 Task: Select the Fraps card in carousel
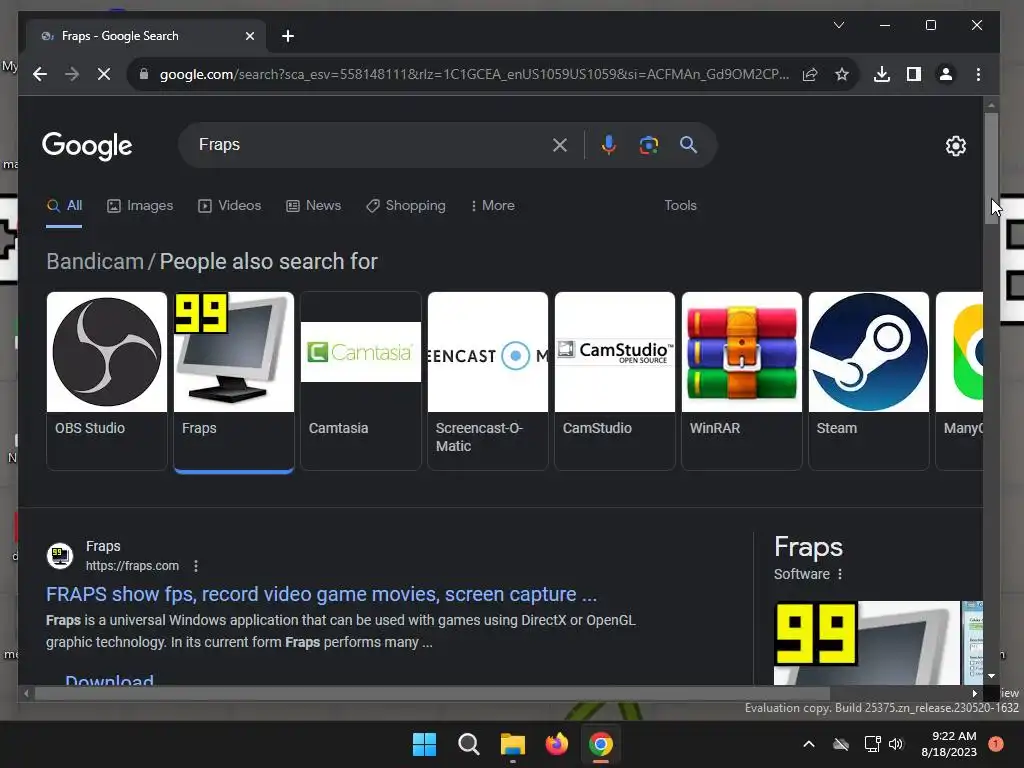coord(234,381)
